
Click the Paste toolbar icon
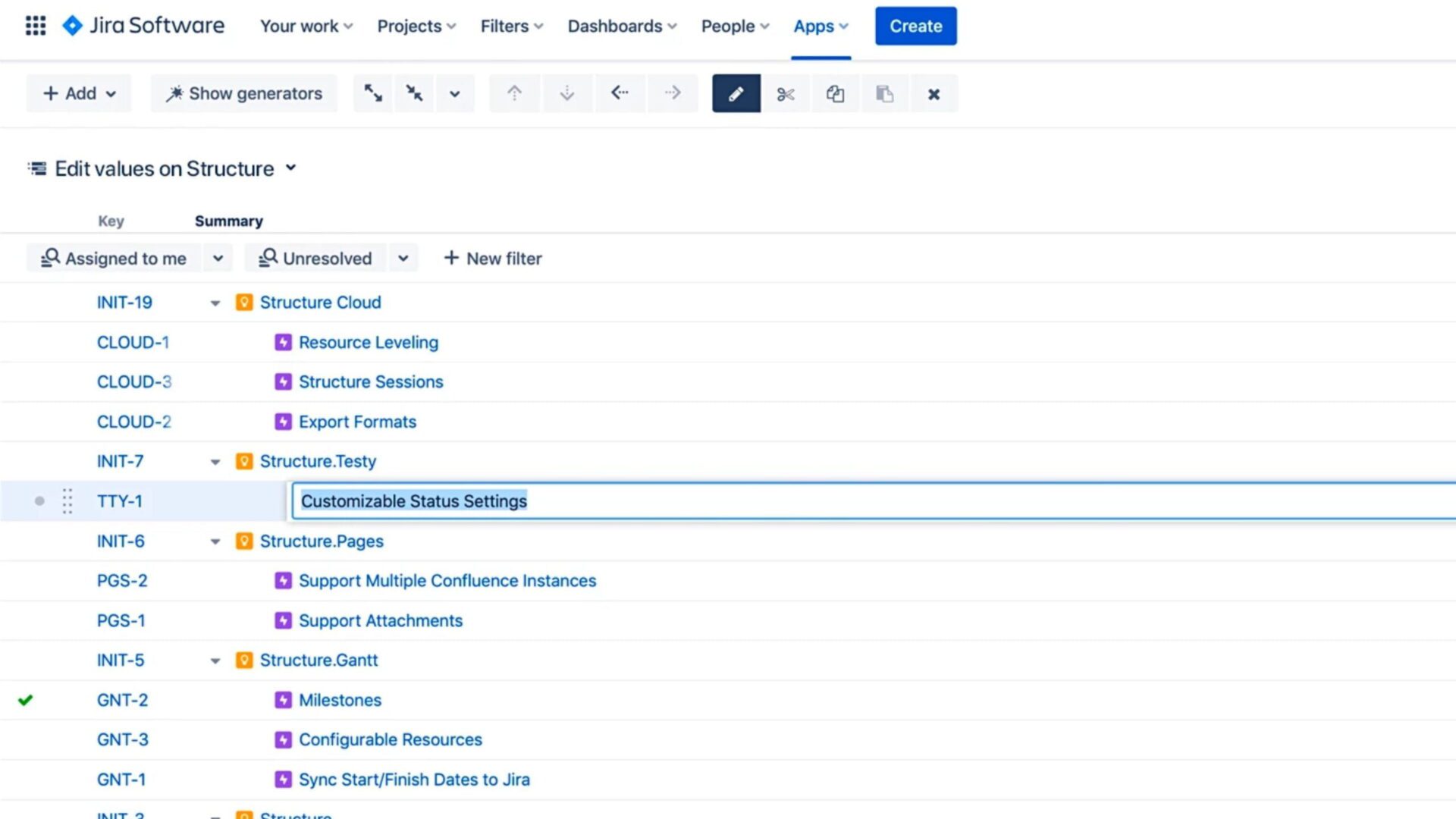(x=884, y=93)
